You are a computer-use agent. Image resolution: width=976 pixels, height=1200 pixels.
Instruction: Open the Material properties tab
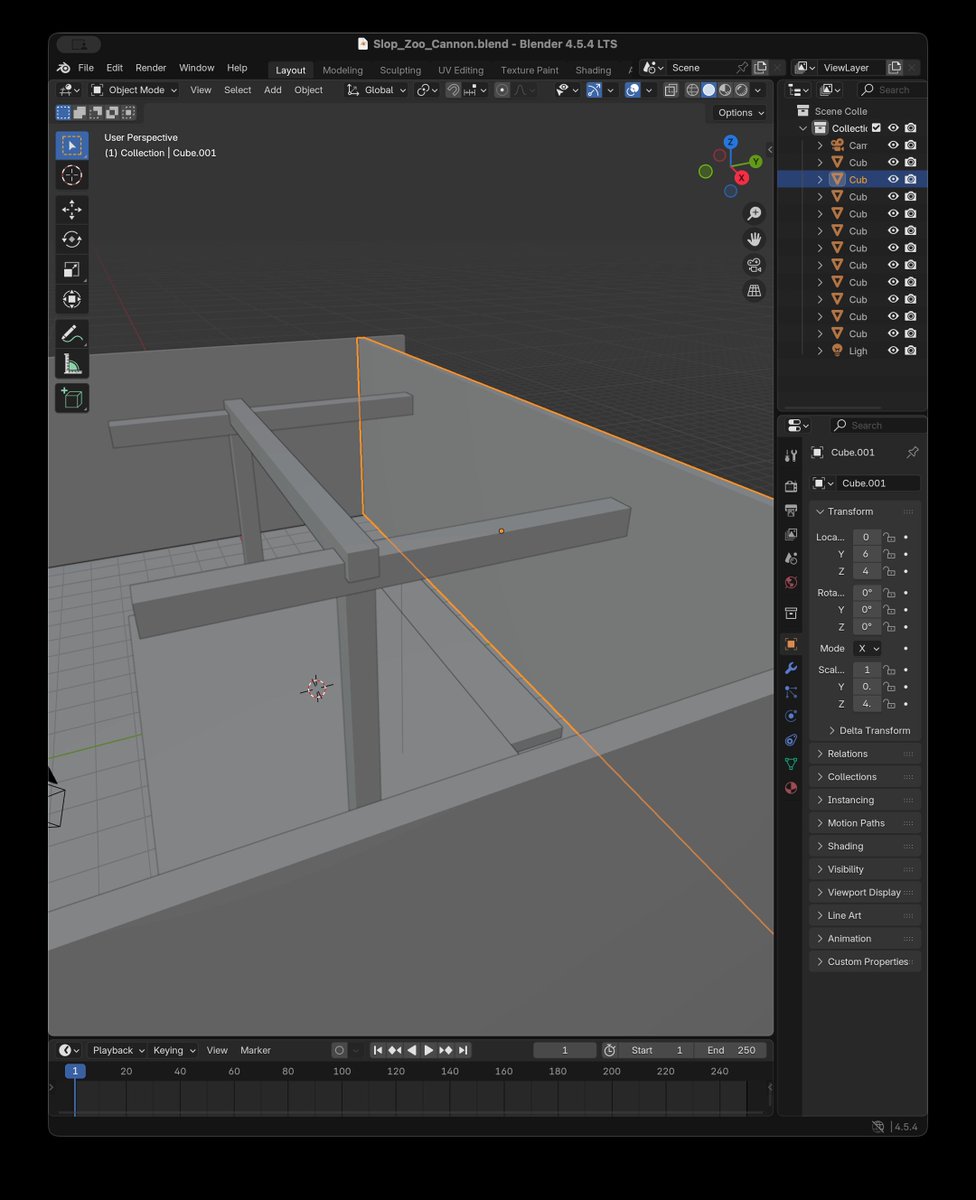[x=791, y=788]
